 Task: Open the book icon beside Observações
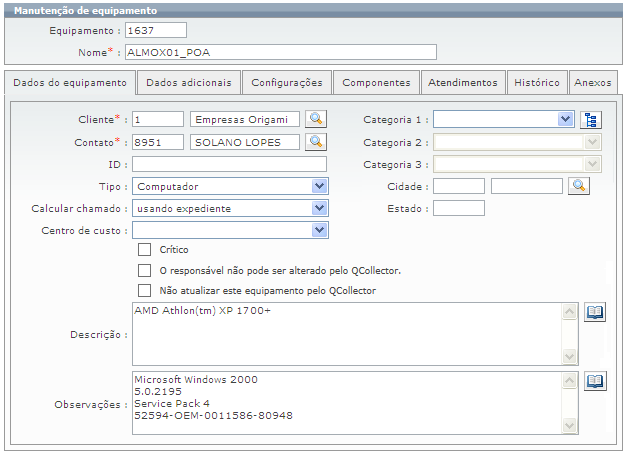(595, 382)
